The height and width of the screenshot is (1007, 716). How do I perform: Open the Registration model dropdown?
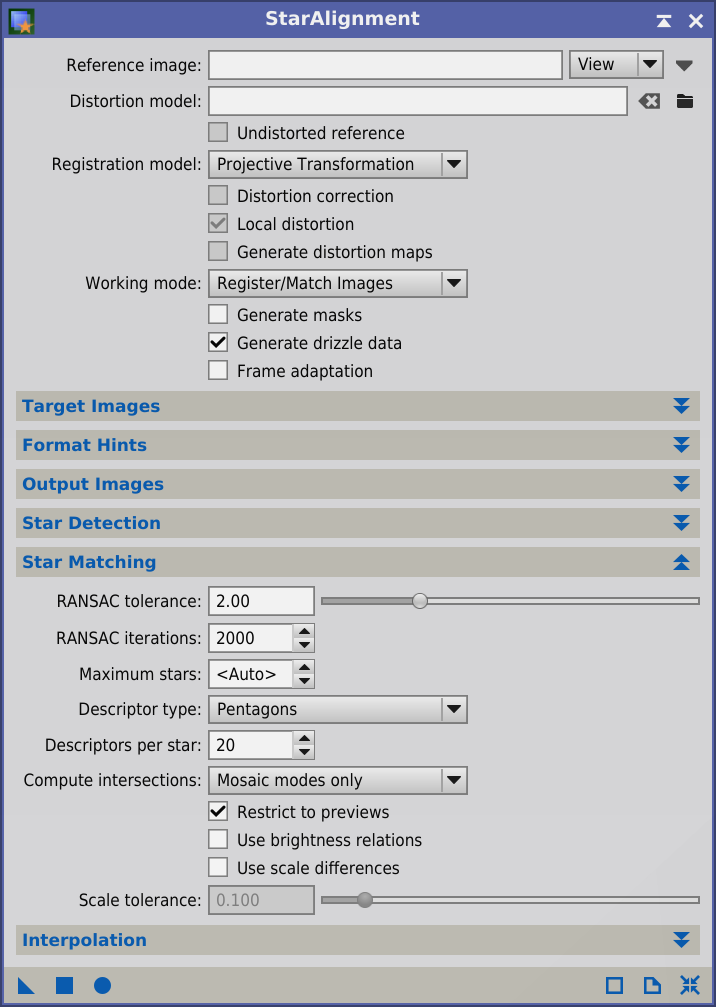pos(338,164)
